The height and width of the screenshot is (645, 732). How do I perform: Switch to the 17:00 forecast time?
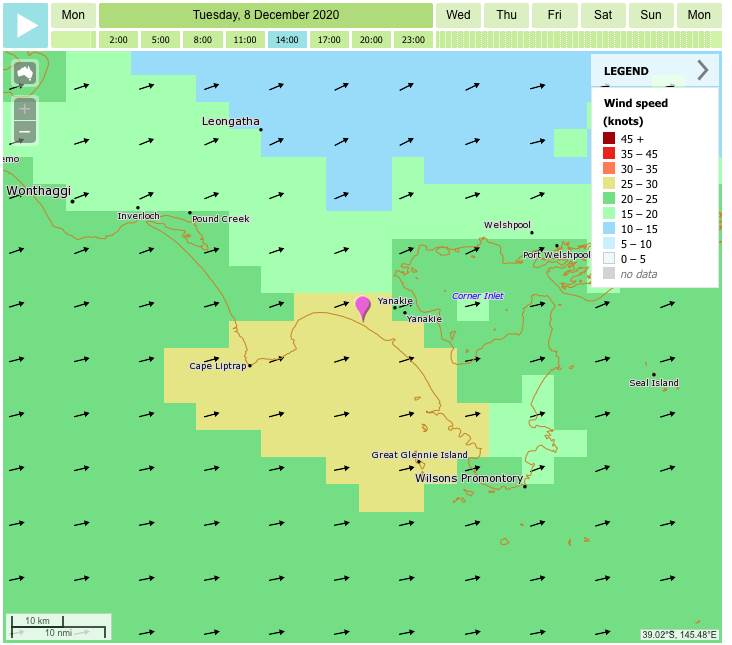[329, 40]
